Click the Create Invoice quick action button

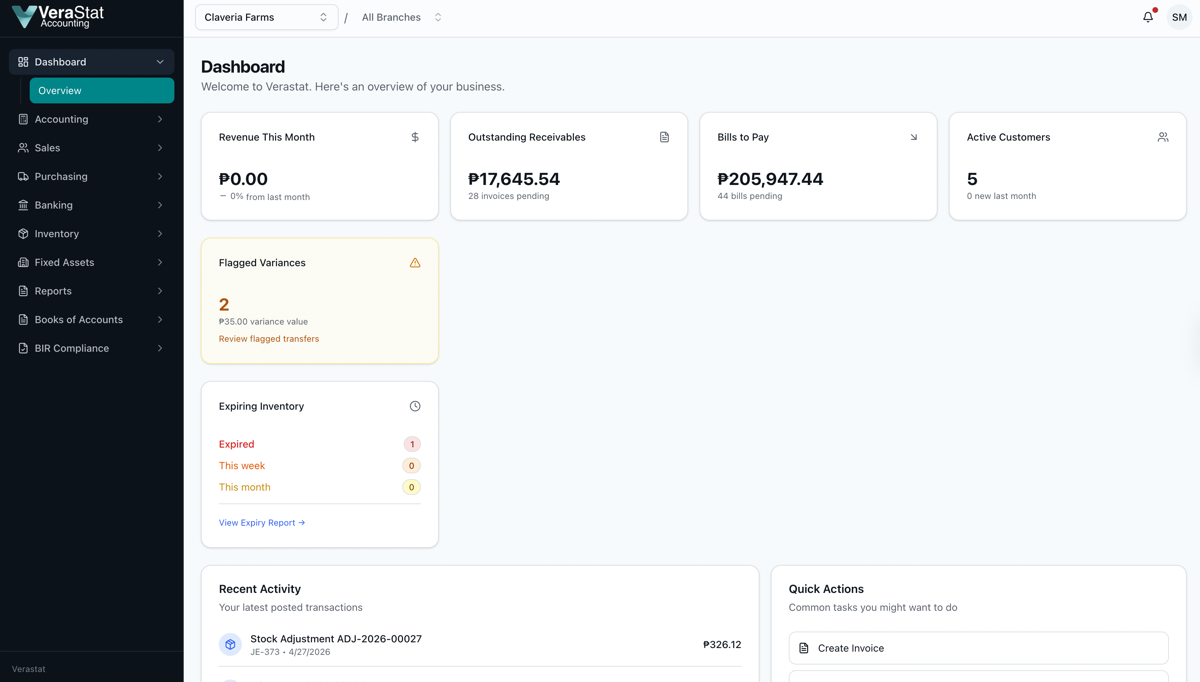coord(978,648)
